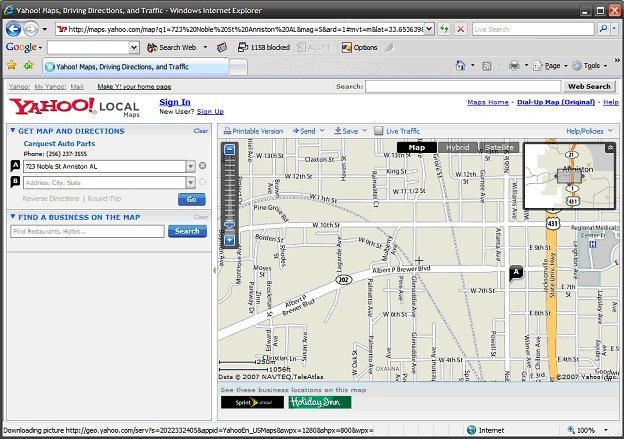The image size is (624, 439).
Task: Click the hospital H icon on map
Action: click(x=593, y=244)
